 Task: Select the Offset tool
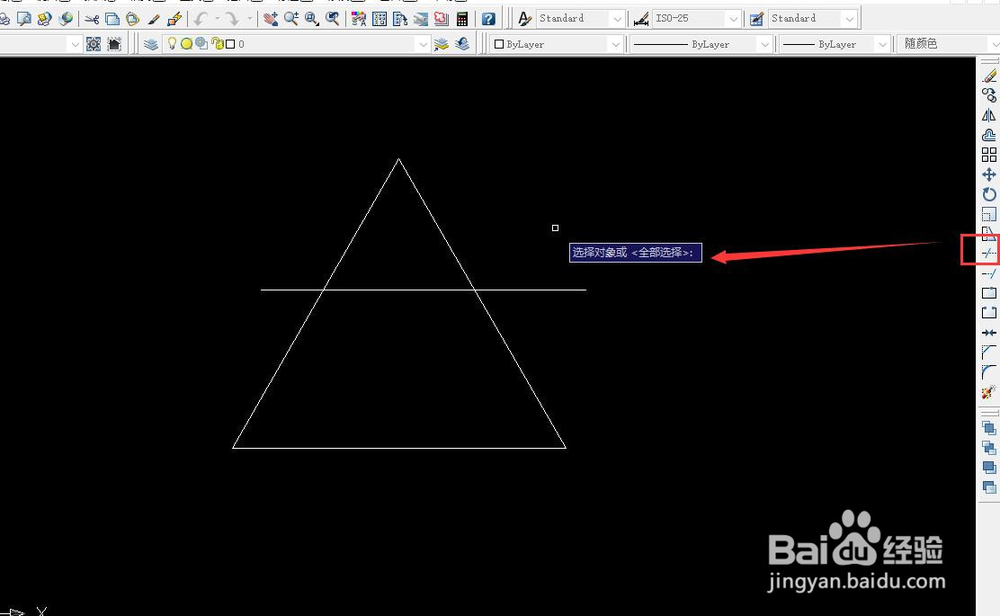[x=989, y=135]
